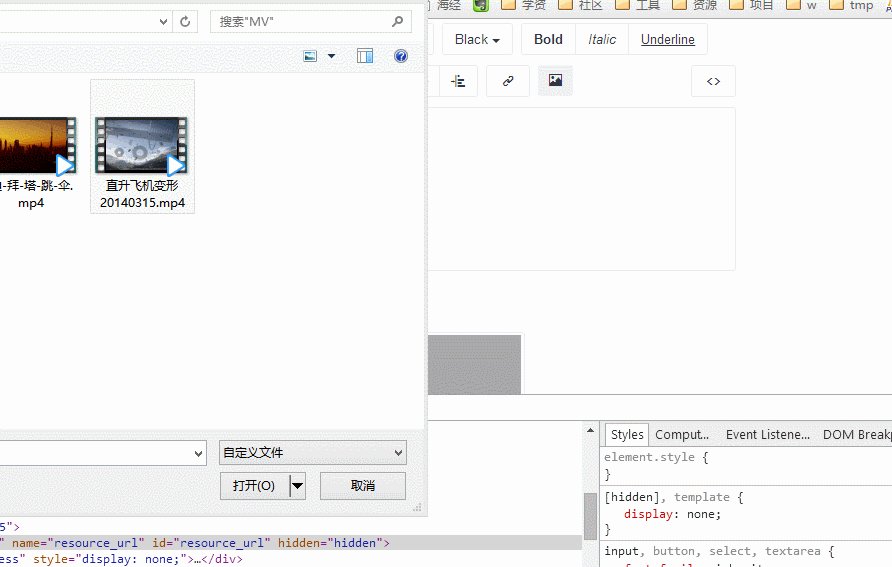892x567 pixels.
Task: Click the 打开(O) button
Action: click(254, 486)
